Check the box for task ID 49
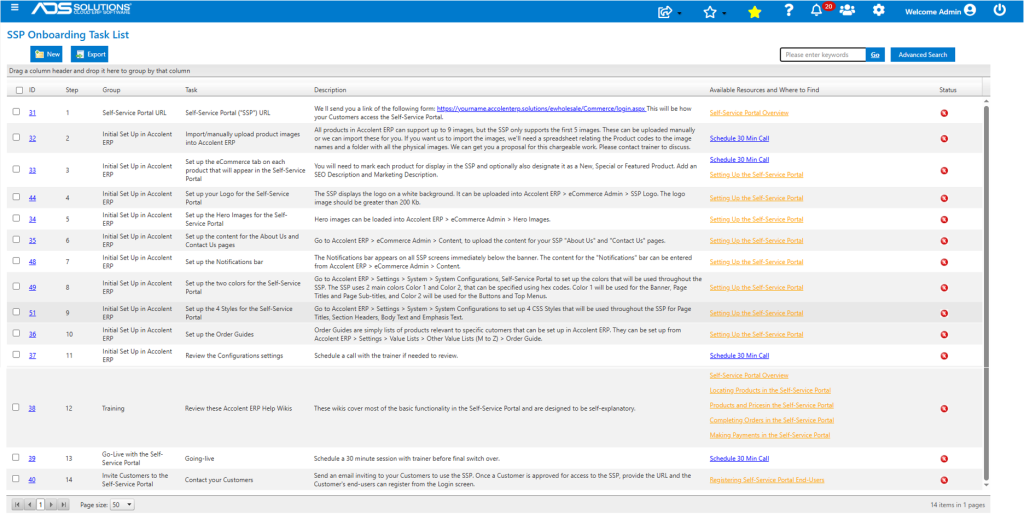Viewport: 1024px width, 515px height. coord(16,286)
